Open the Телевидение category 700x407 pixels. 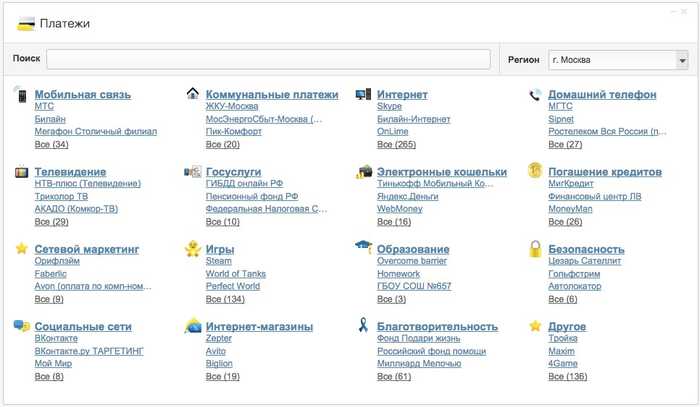tap(70, 172)
